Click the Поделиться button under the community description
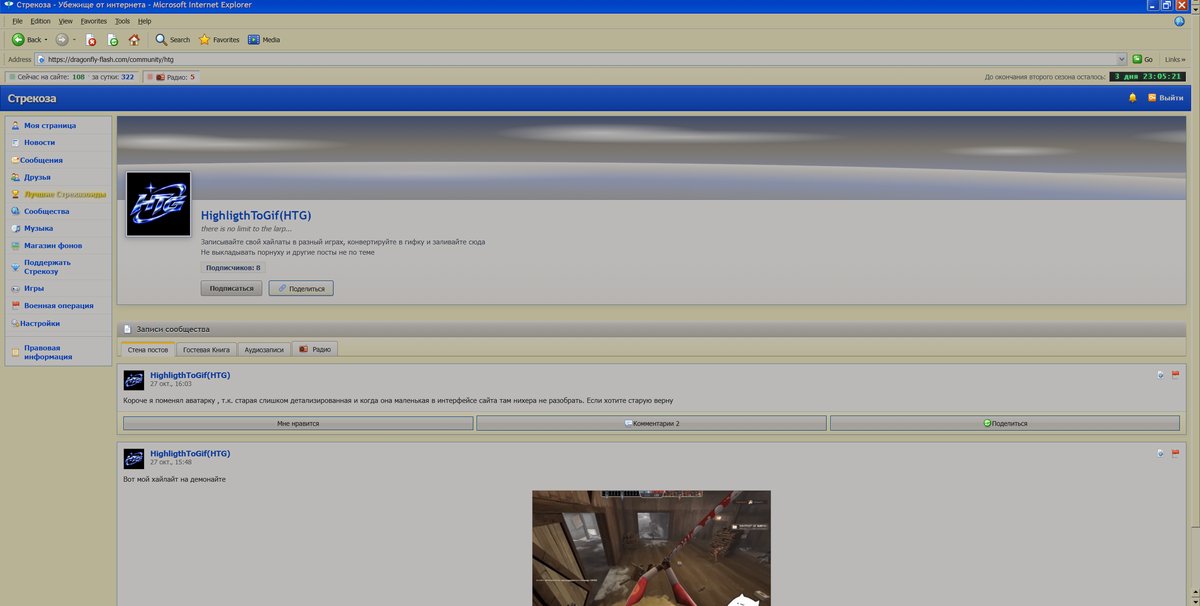This screenshot has height=606, width=1200. (301, 288)
